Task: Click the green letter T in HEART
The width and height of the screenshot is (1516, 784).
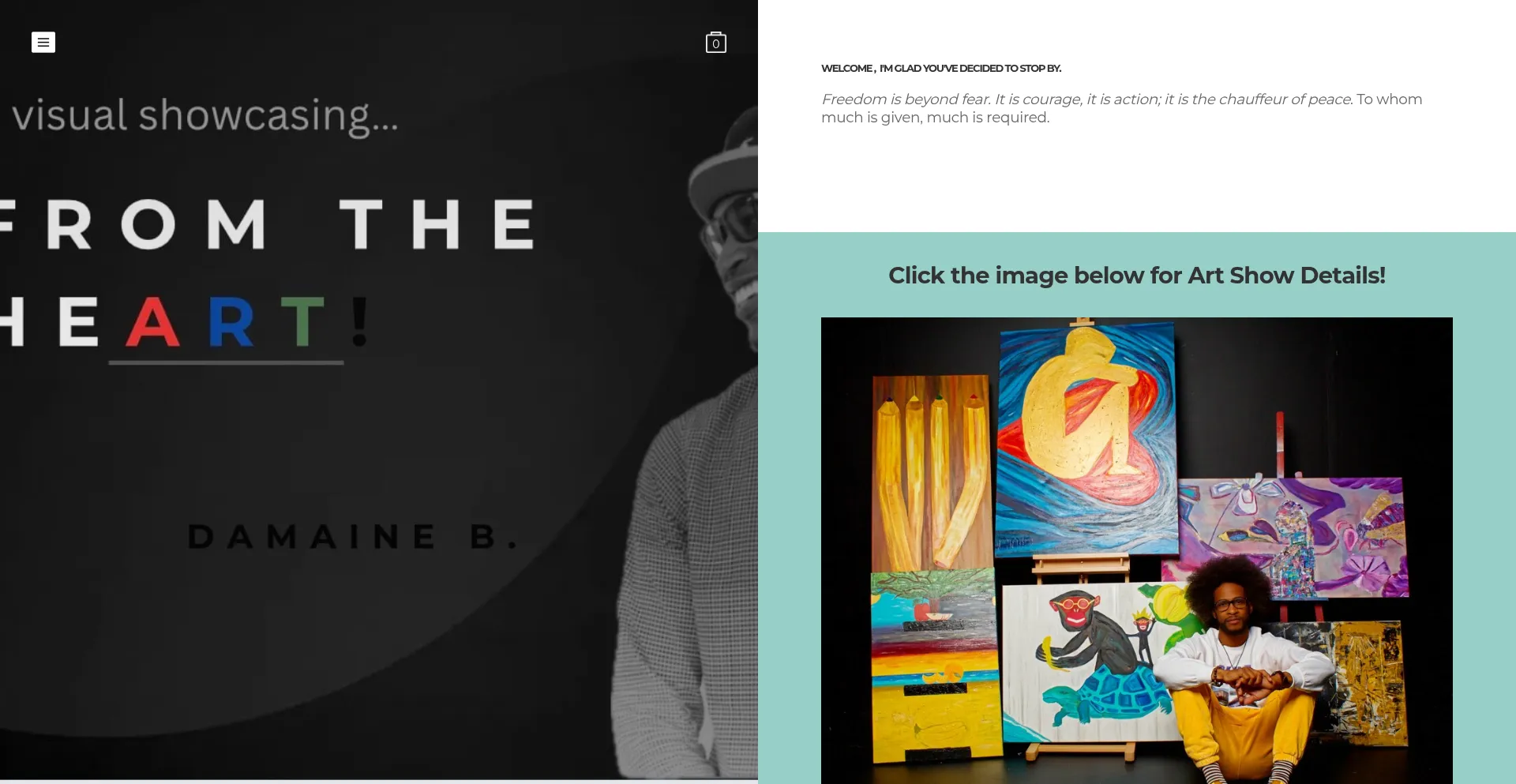Action: point(302,321)
